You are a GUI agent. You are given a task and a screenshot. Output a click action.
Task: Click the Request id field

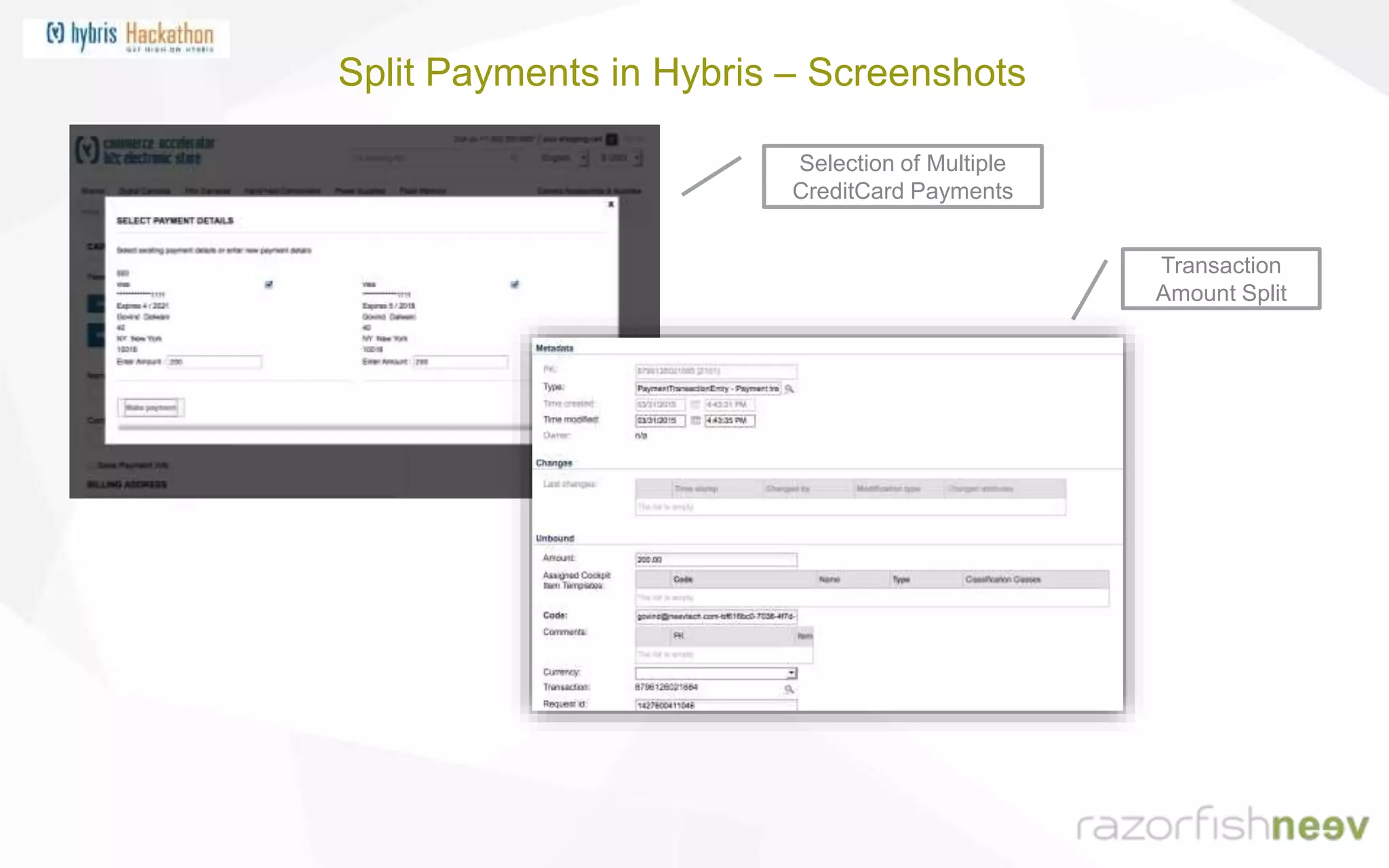(x=716, y=705)
